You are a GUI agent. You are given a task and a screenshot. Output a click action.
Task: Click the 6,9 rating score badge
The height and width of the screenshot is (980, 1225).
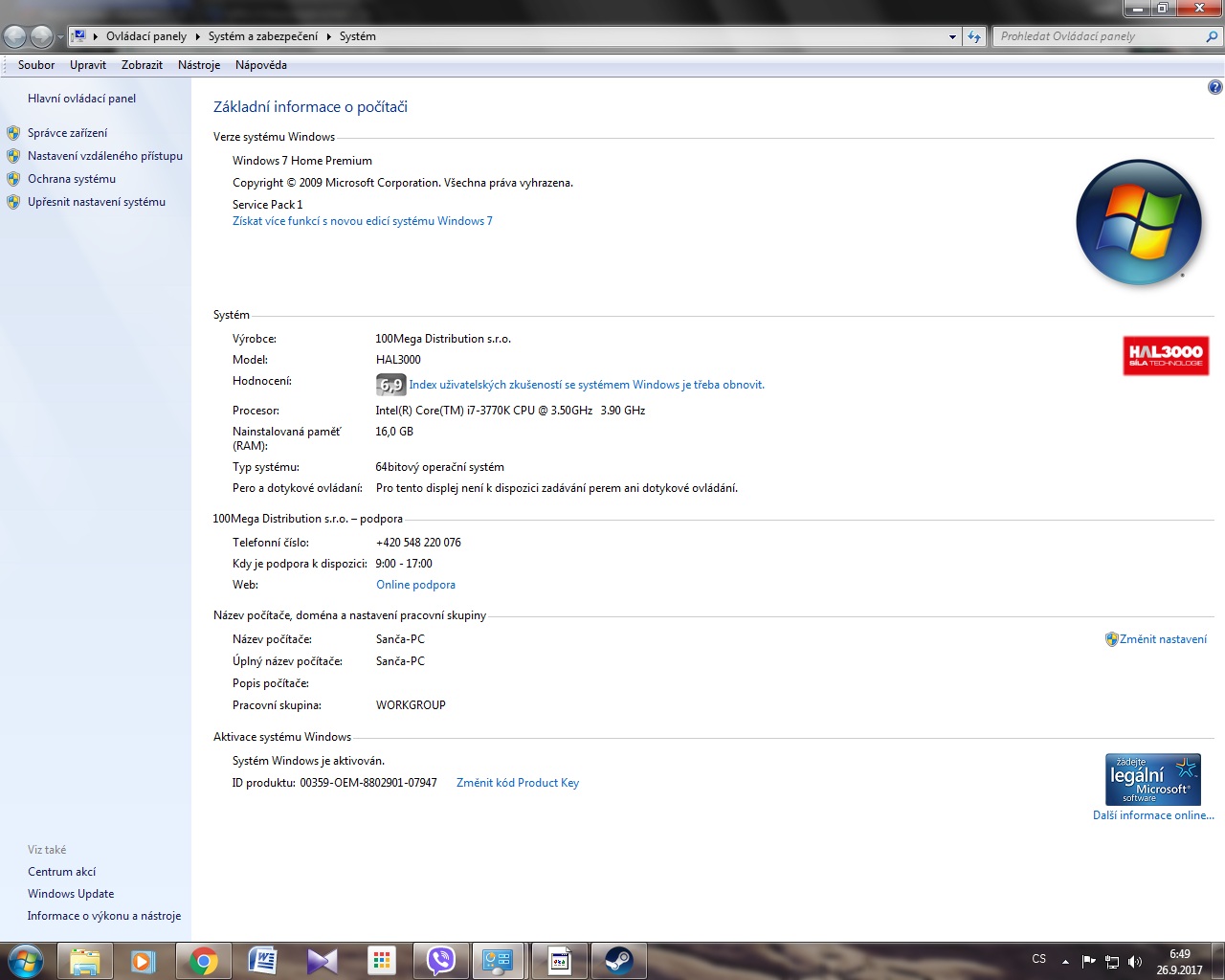point(390,385)
